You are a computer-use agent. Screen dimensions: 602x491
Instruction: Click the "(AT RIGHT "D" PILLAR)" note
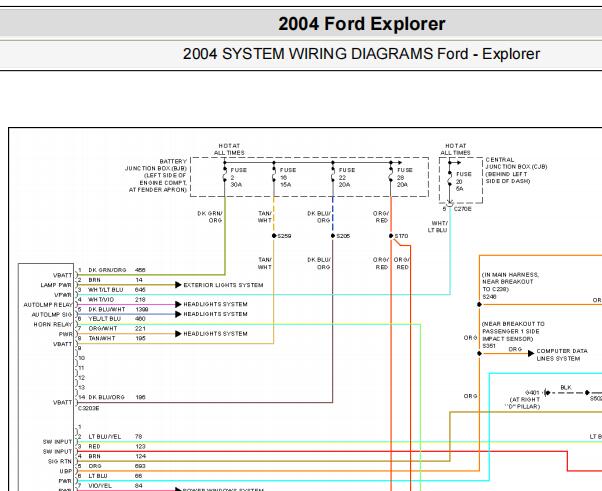[x=523, y=403]
